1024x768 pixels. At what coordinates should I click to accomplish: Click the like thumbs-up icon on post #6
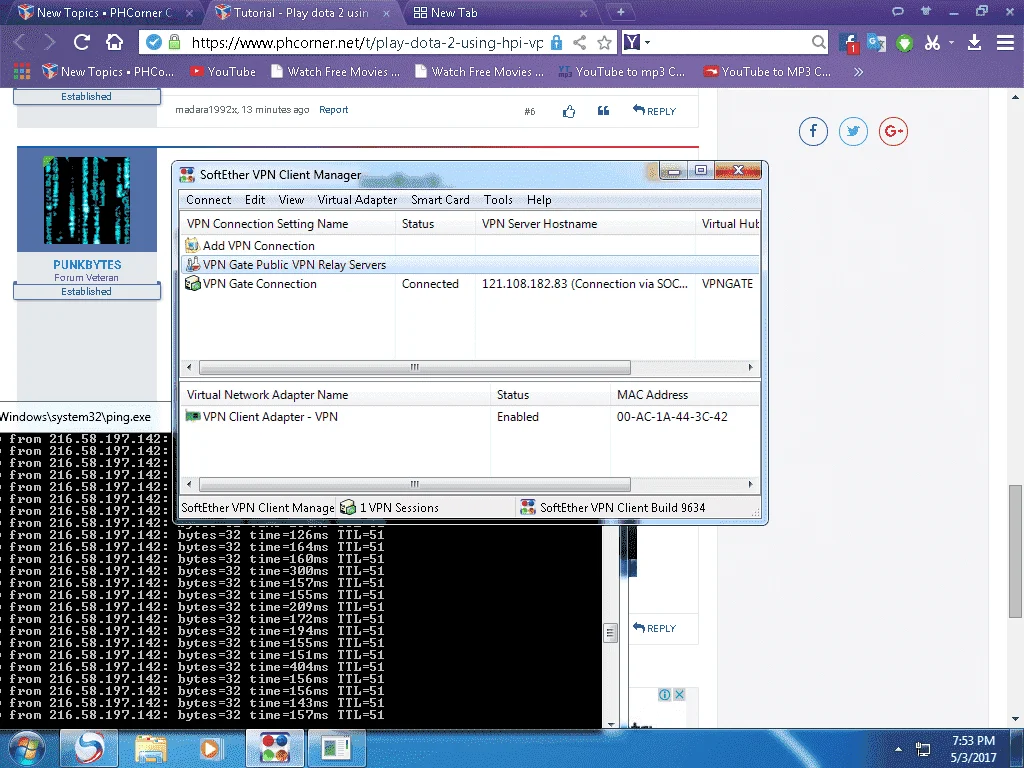click(x=569, y=112)
